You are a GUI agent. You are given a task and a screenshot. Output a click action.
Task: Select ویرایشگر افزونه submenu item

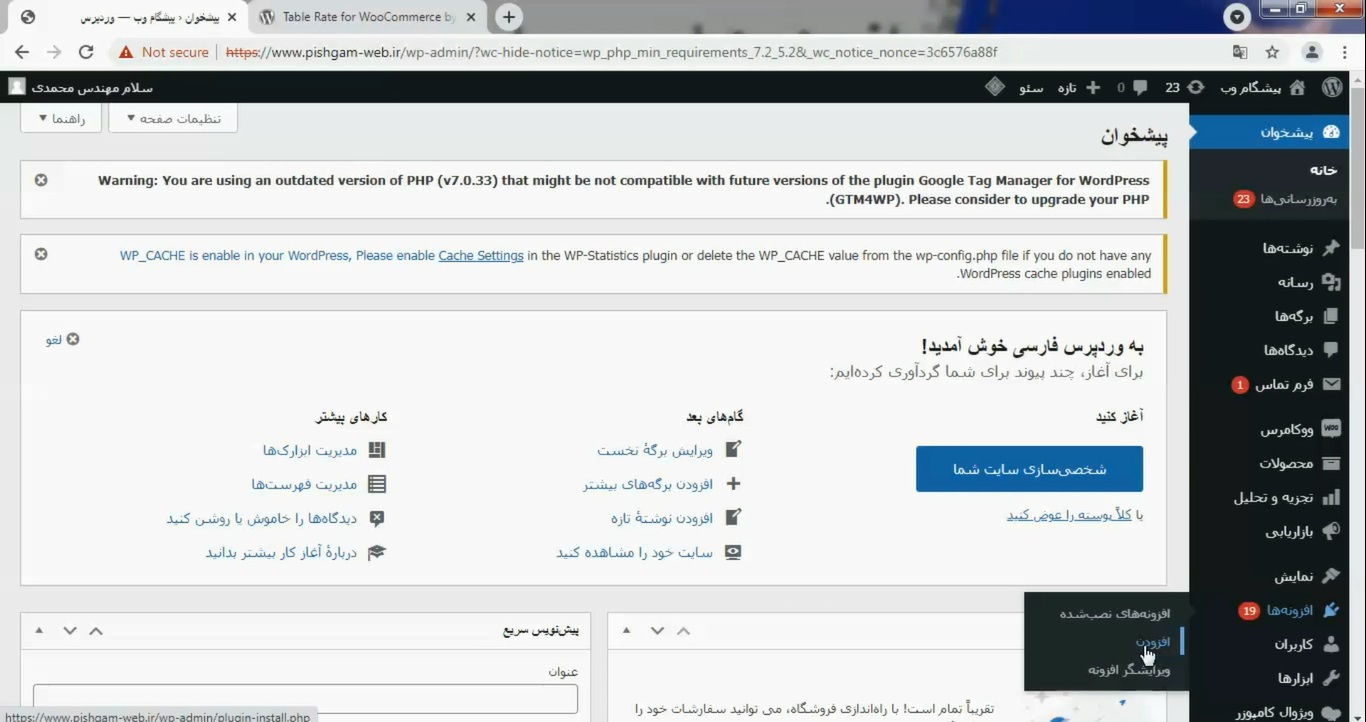1129,669
